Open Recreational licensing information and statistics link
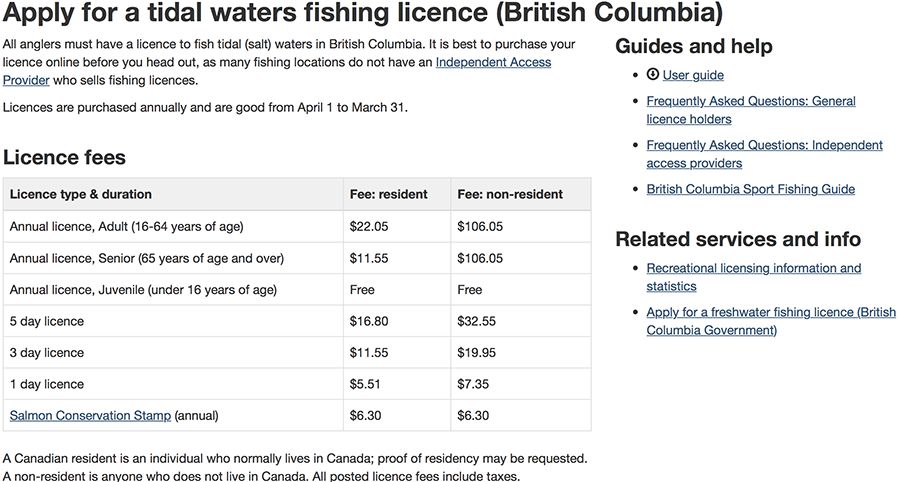 [x=754, y=277]
